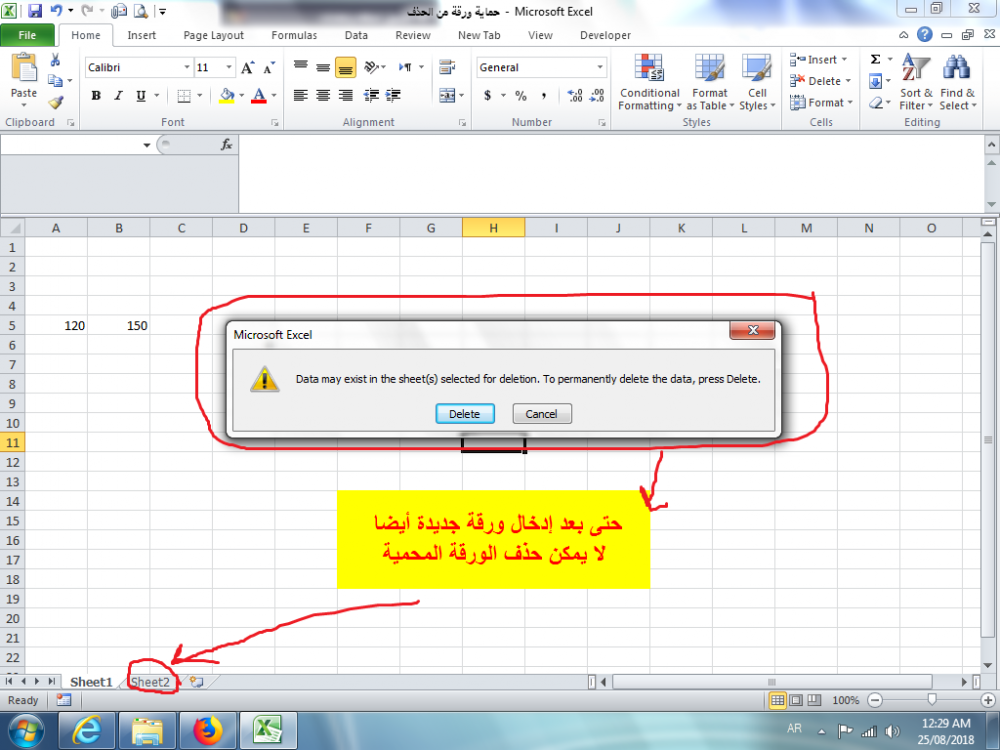
Task: Click the Decrease Decimal icon
Action: (597, 96)
